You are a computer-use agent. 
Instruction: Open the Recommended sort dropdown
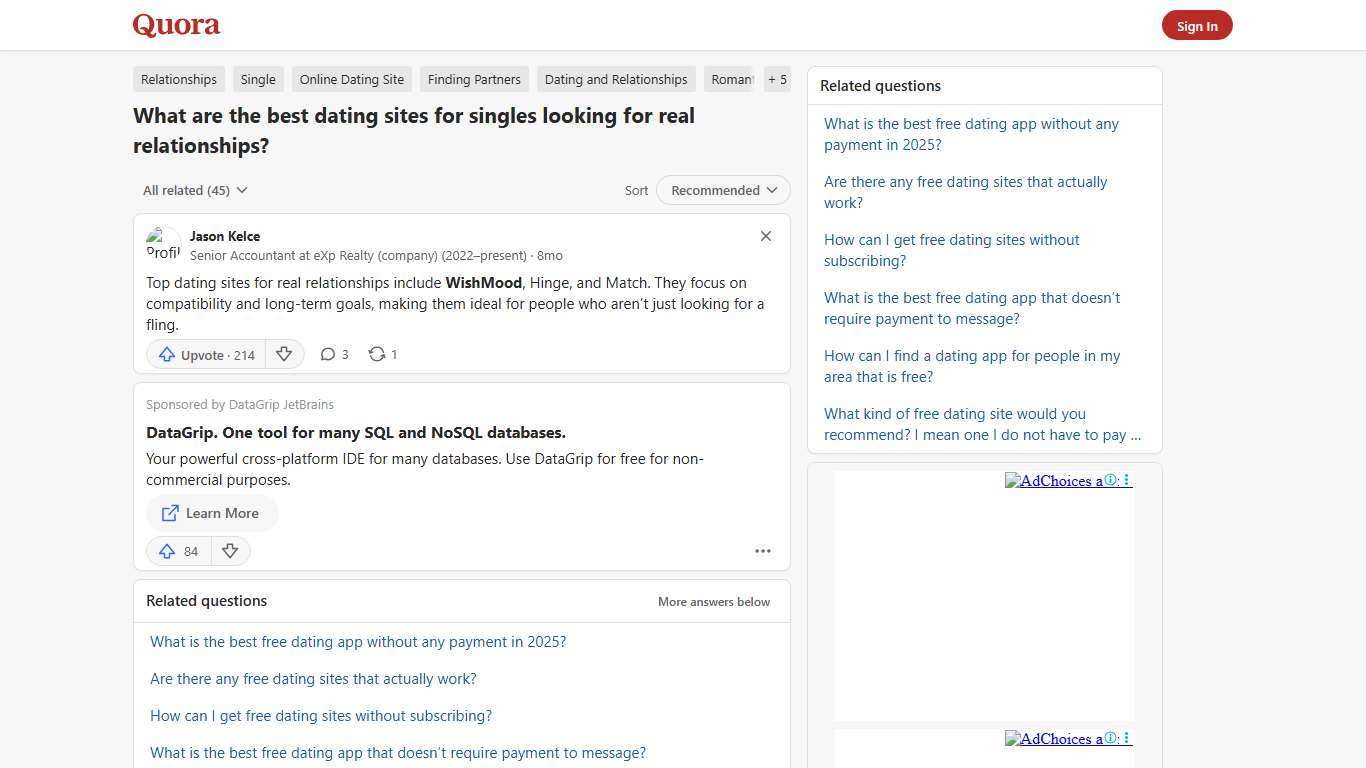(x=722, y=190)
